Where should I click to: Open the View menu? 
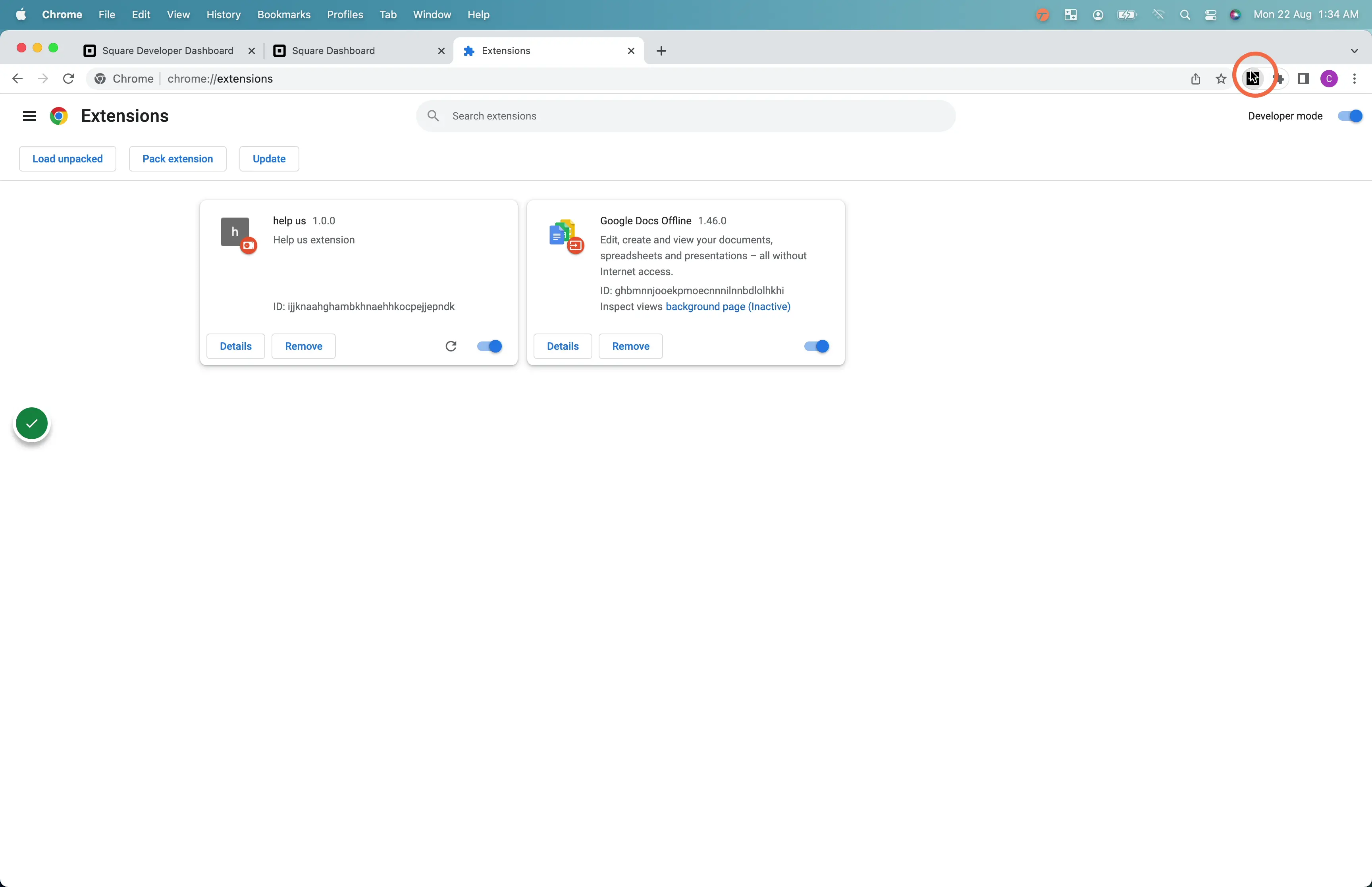(179, 14)
